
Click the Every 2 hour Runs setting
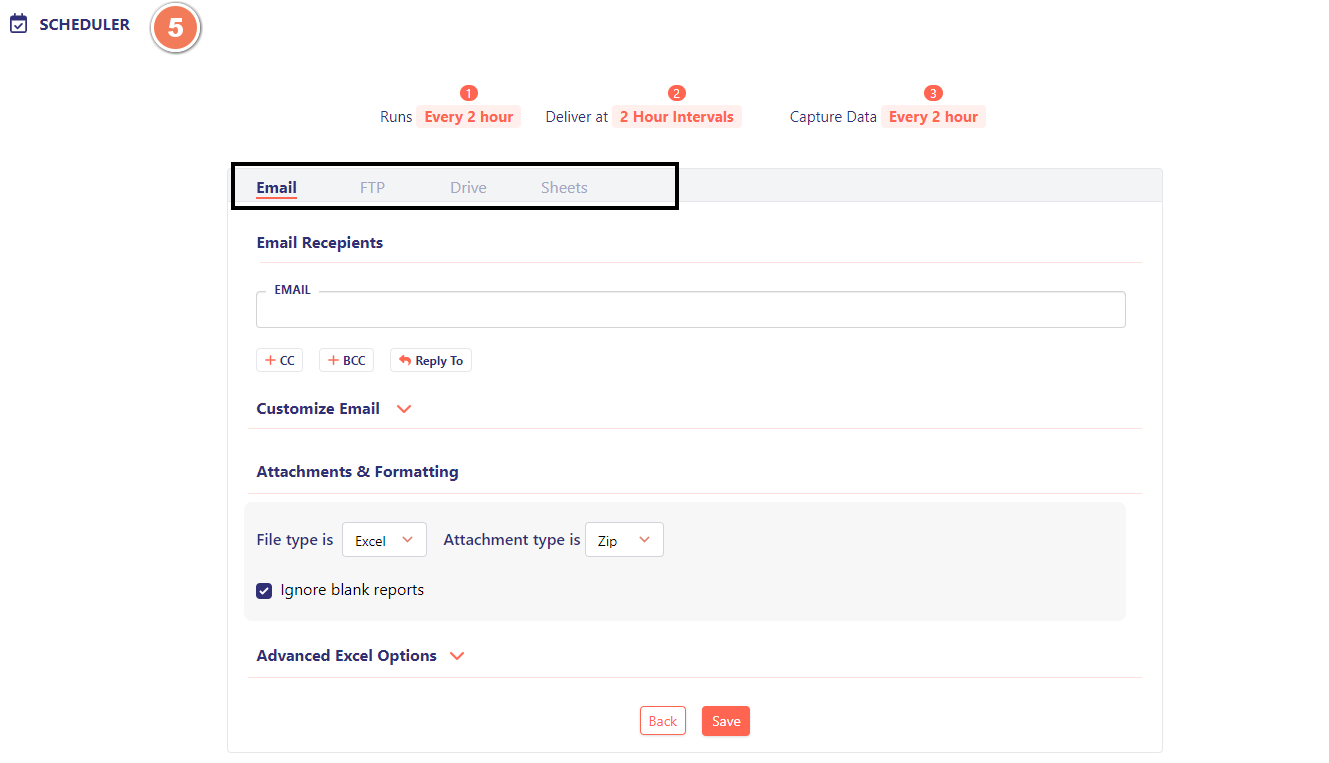(x=468, y=117)
